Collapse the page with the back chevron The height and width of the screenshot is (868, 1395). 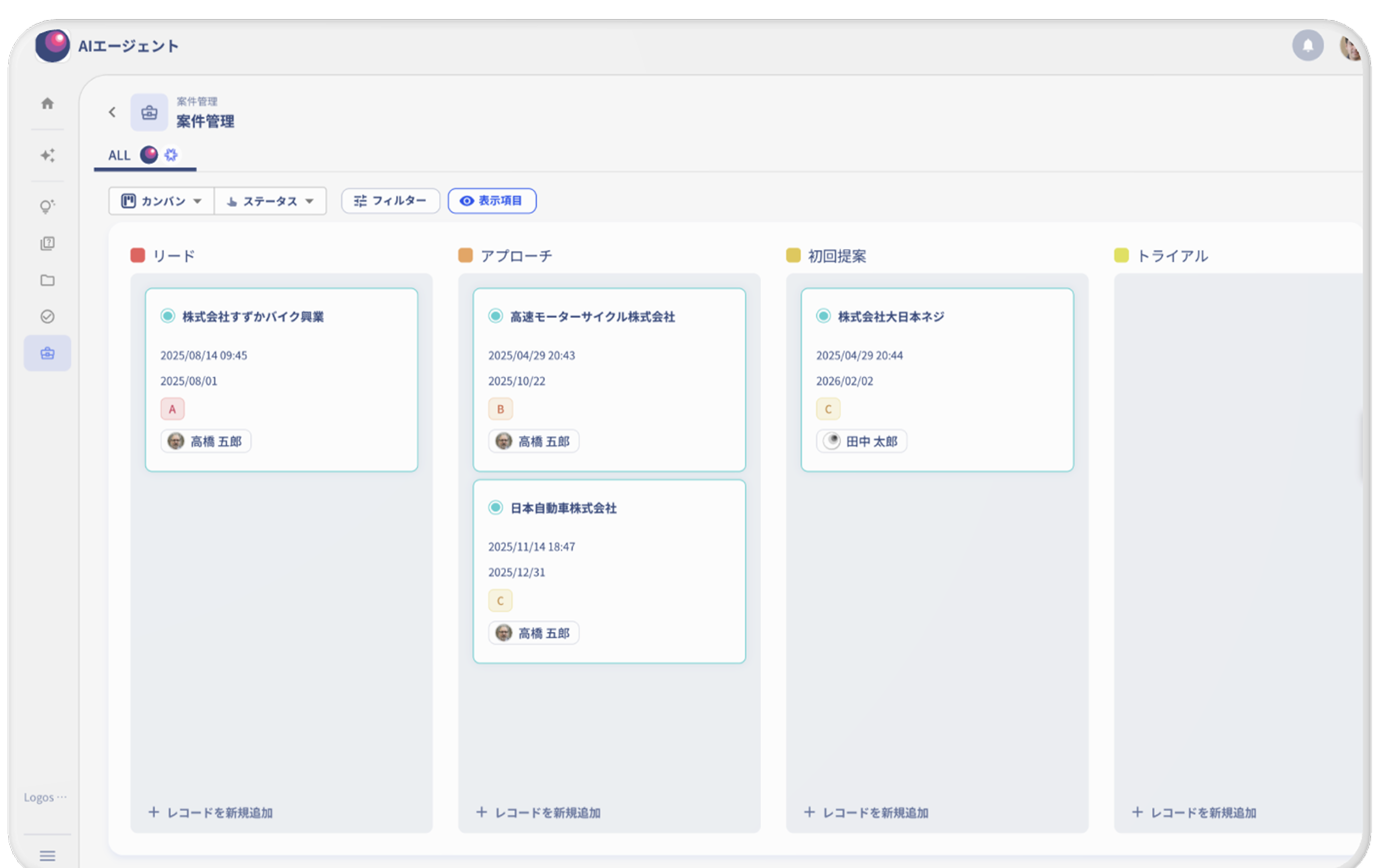tap(113, 112)
